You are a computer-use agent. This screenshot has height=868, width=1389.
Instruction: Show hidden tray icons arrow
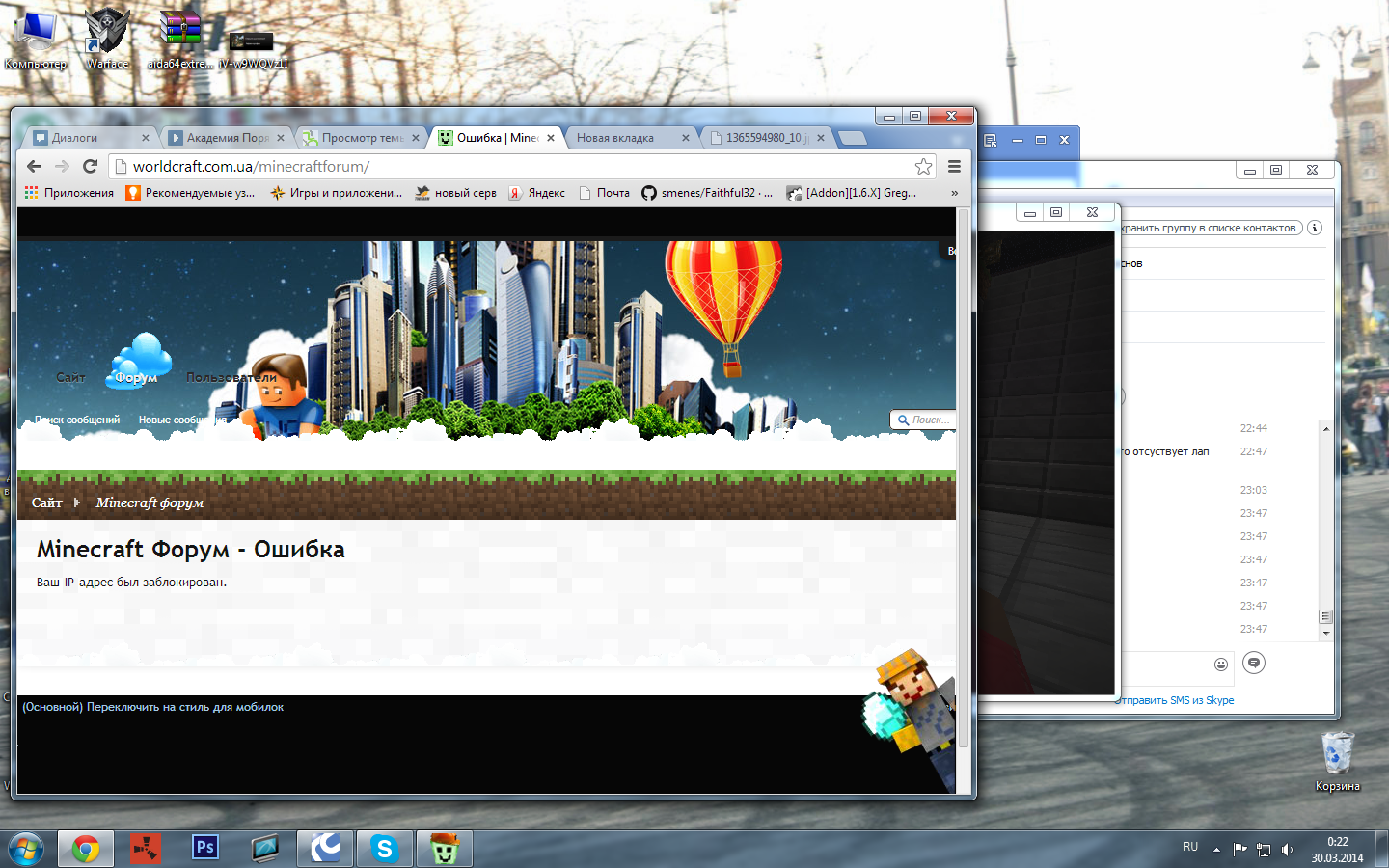[1216, 850]
